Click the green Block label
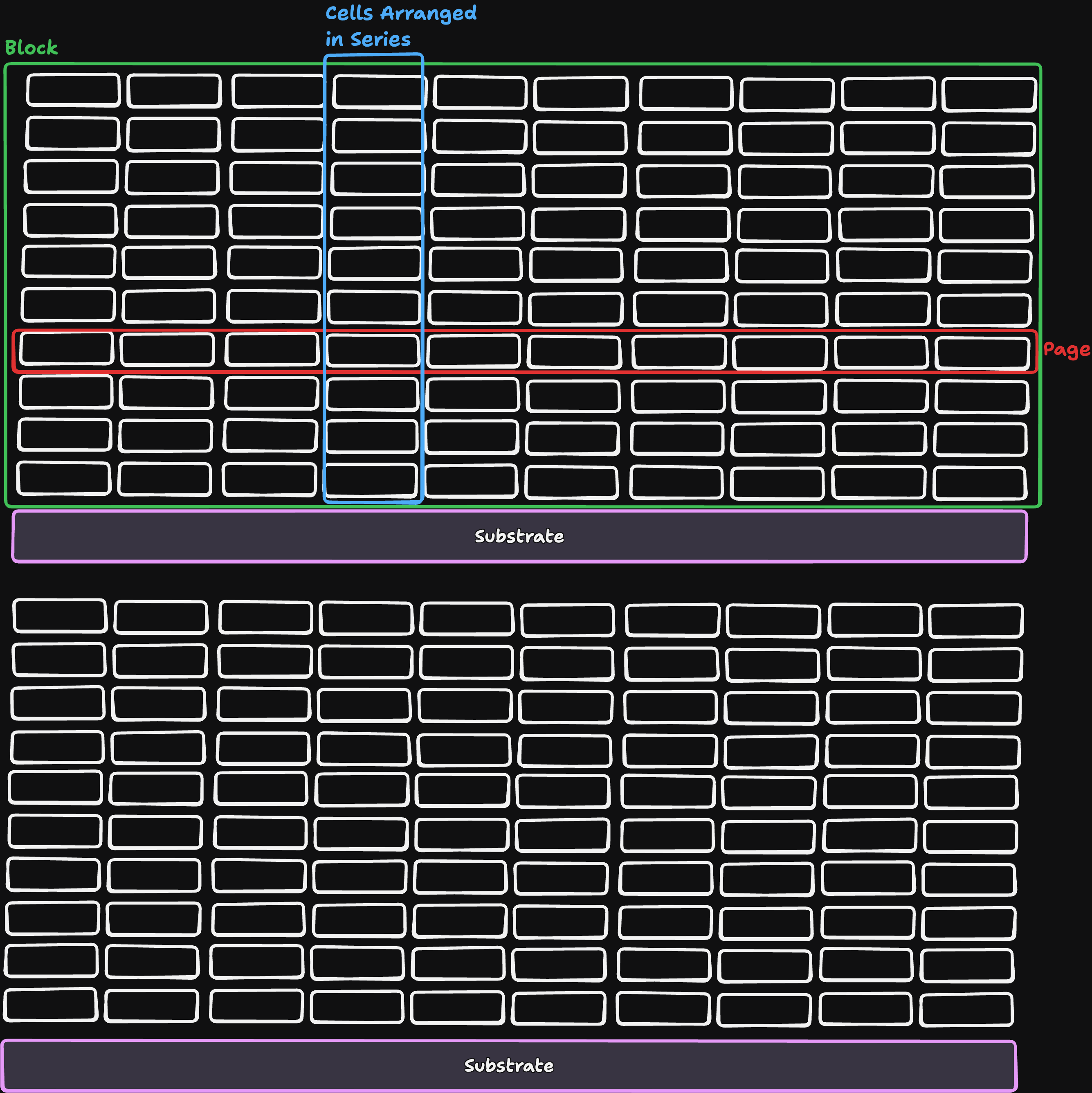This screenshot has width=1092, height=1093. tap(31, 47)
